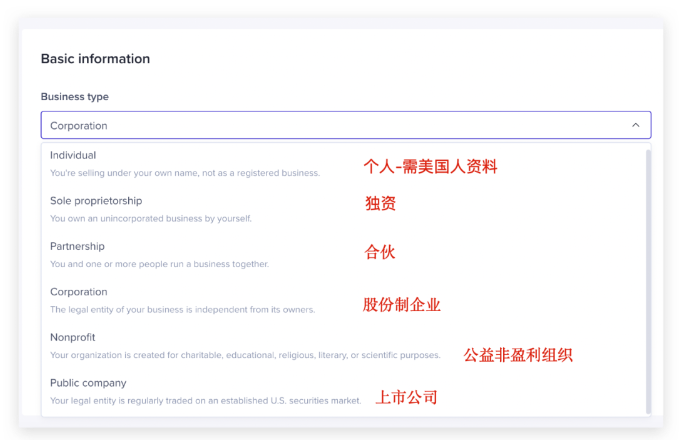Click the description "selling under your own name"
This screenshot has width=681, height=440.
[x=185, y=173]
